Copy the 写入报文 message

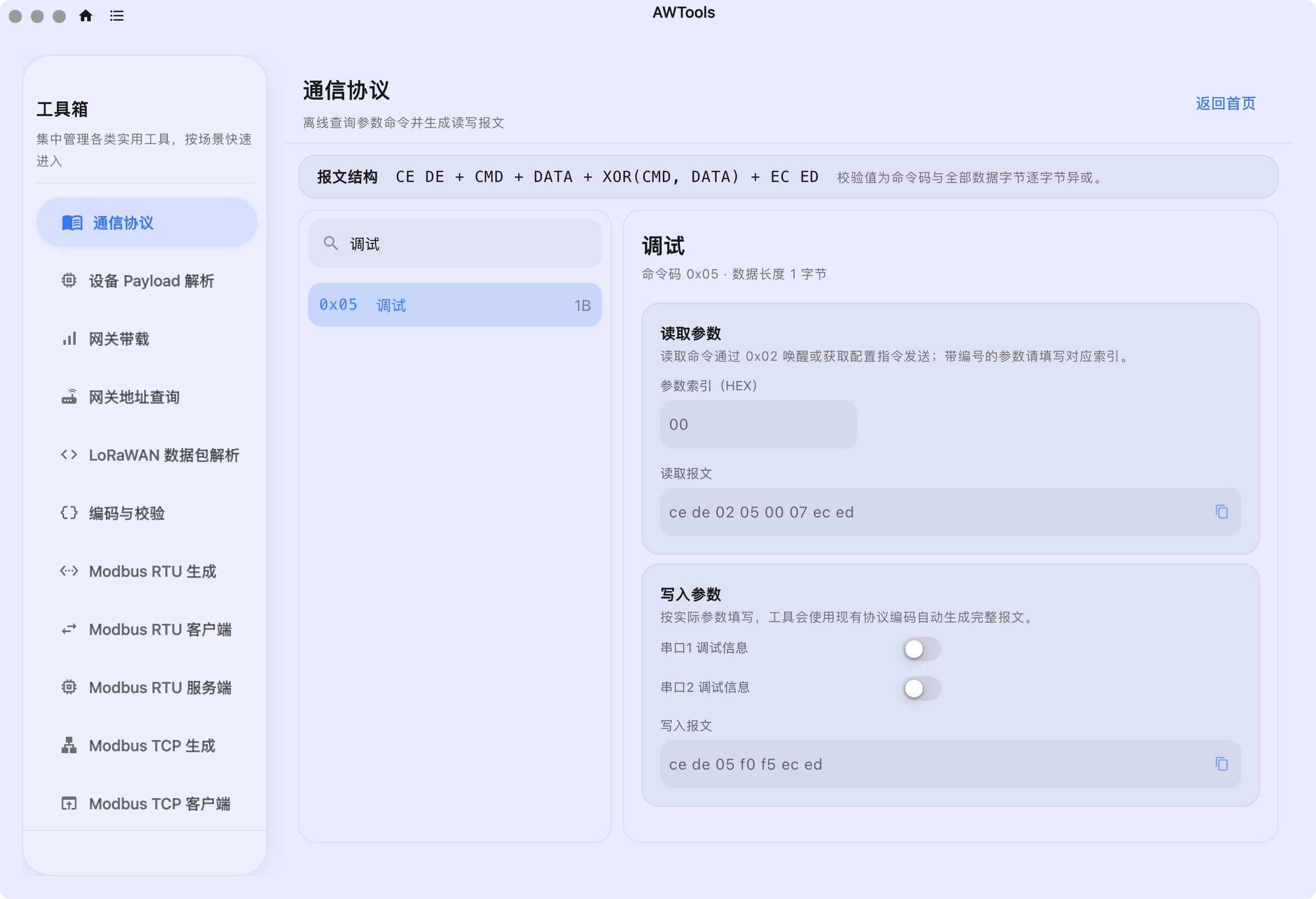click(x=1222, y=764)
